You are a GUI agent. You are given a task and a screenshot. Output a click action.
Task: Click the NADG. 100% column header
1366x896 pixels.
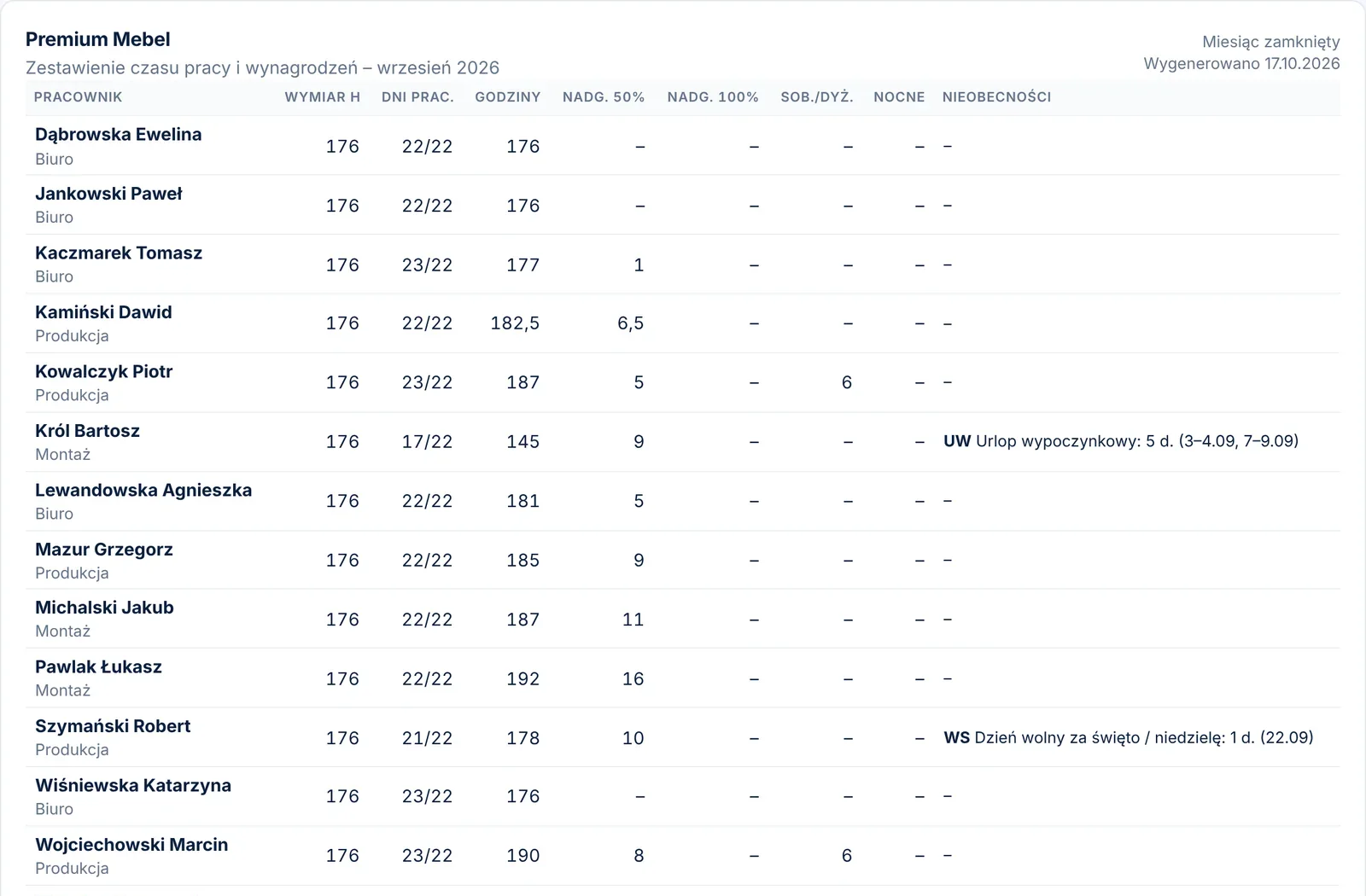pyautogui.click(x=713, y=97)
